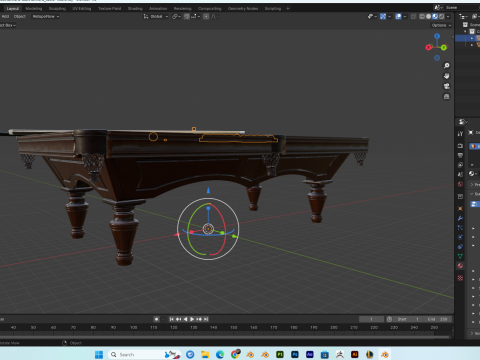This screenshot has width=480, height=360.
Task: Open the viewport shading options dropdown
Action: click(x=448, y=16)
